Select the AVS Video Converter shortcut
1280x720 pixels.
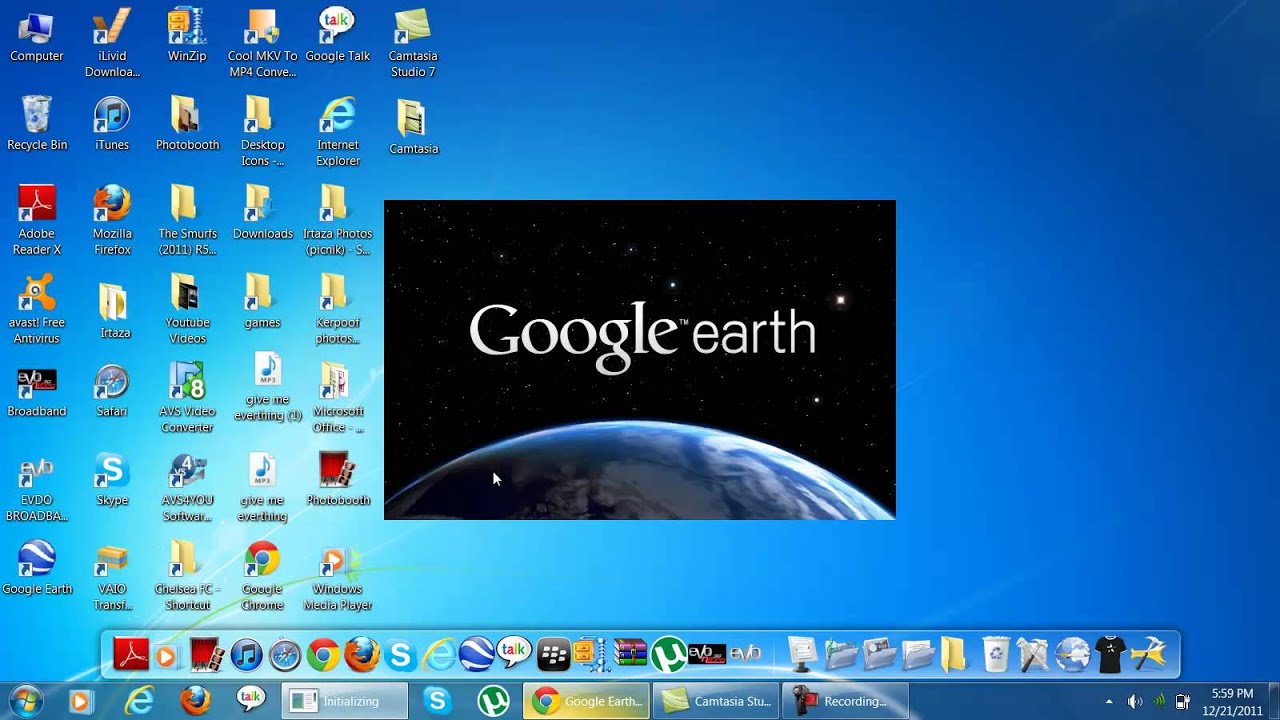187,398
